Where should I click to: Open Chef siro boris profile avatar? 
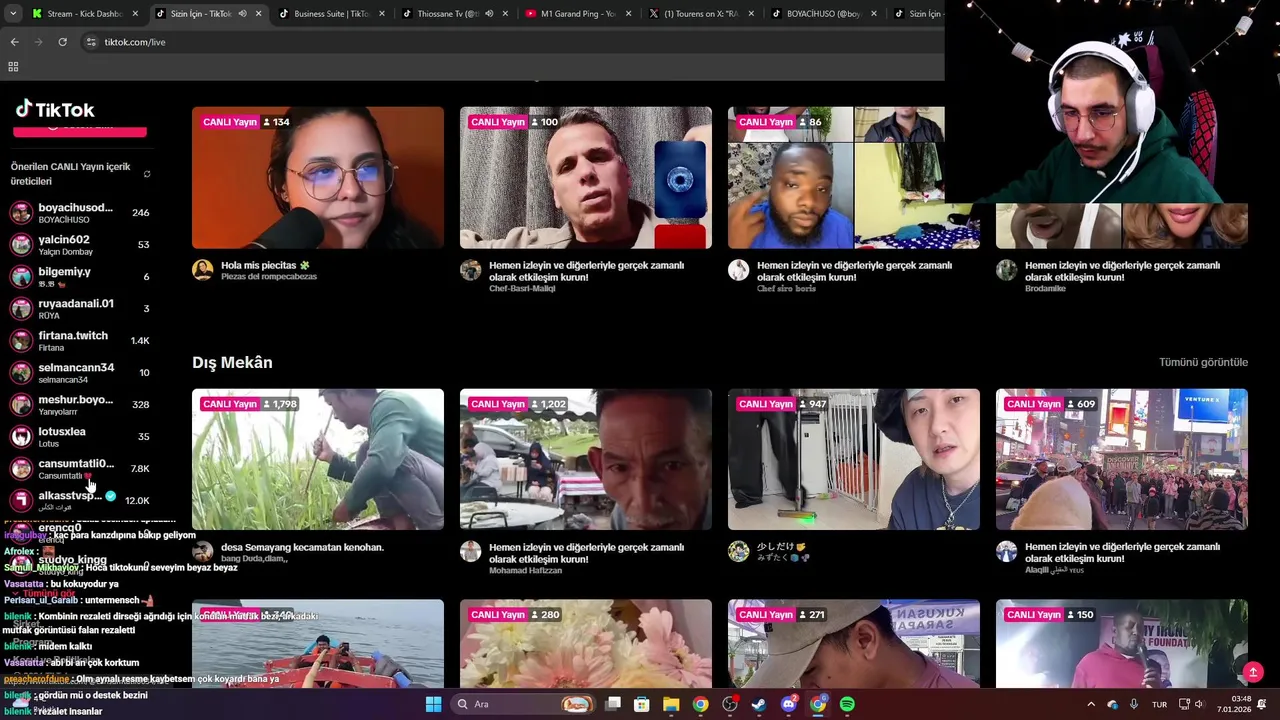pos(739,271)
